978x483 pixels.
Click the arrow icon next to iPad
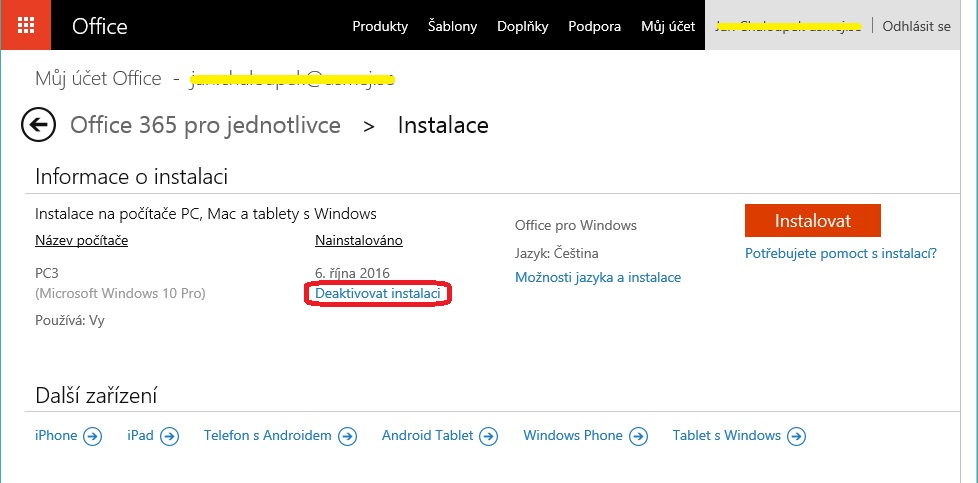[x=170, y=436]
